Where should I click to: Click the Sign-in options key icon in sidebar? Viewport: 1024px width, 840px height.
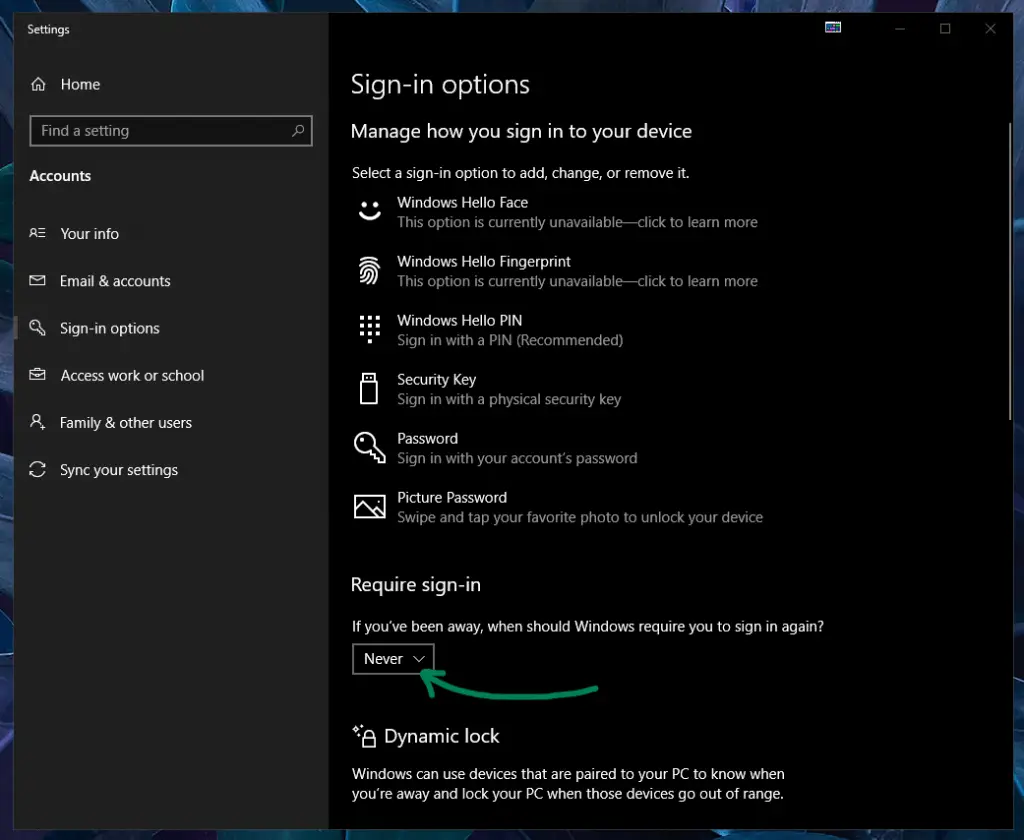click(x=37, y=327)
